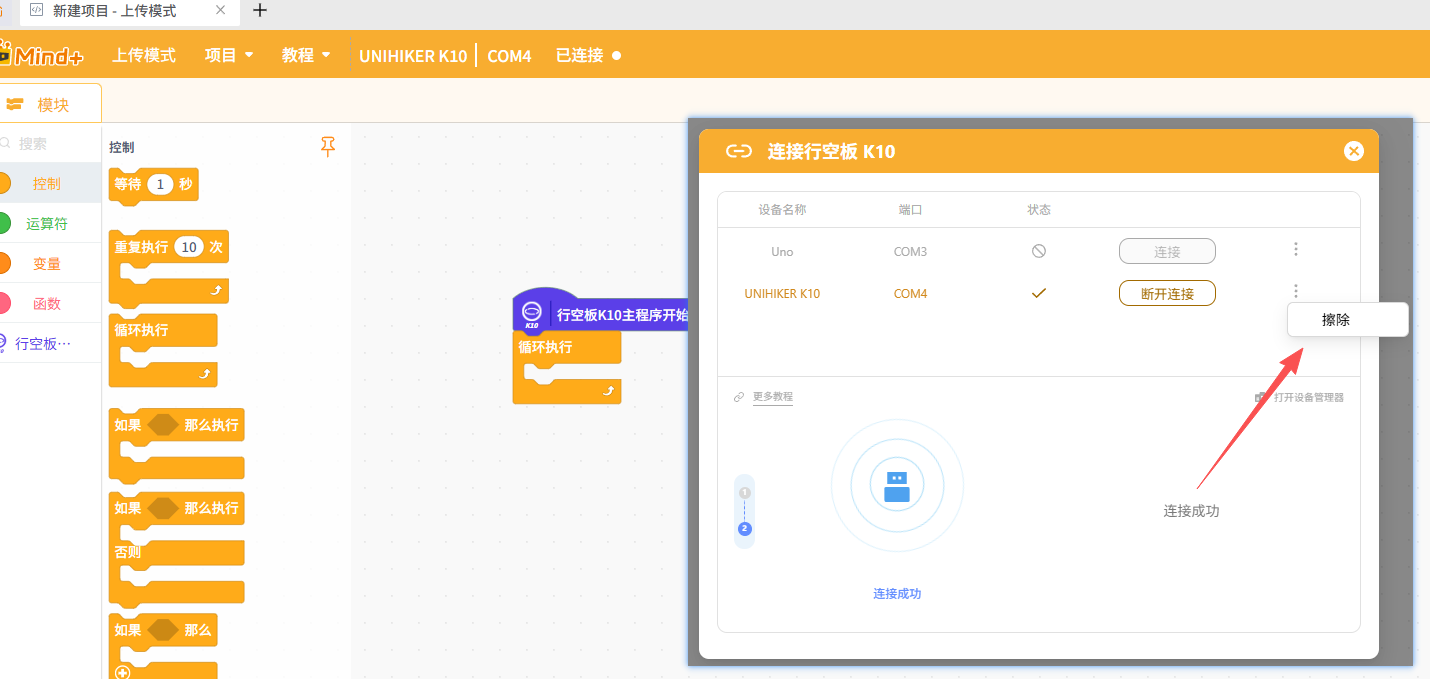Expand the Project dropdown menu

[x=229, y=55]
